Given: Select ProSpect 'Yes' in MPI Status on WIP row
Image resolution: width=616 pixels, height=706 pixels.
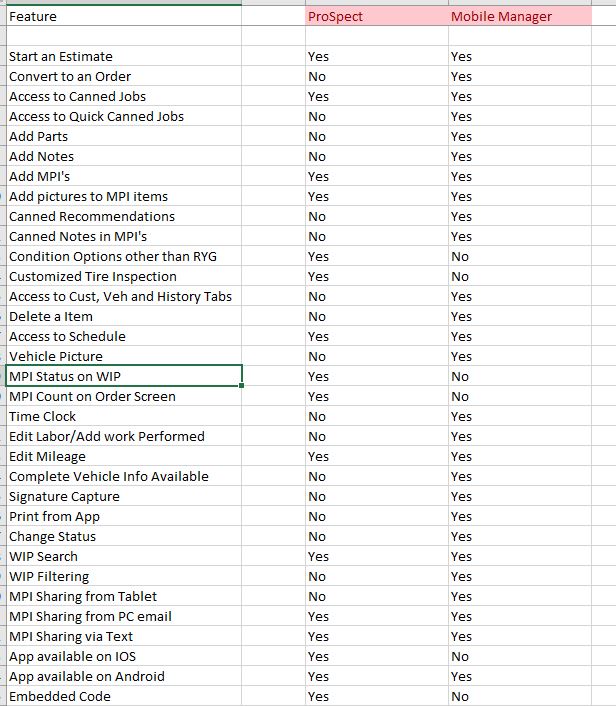Looking at the screenshot, I should pos(377,376).
